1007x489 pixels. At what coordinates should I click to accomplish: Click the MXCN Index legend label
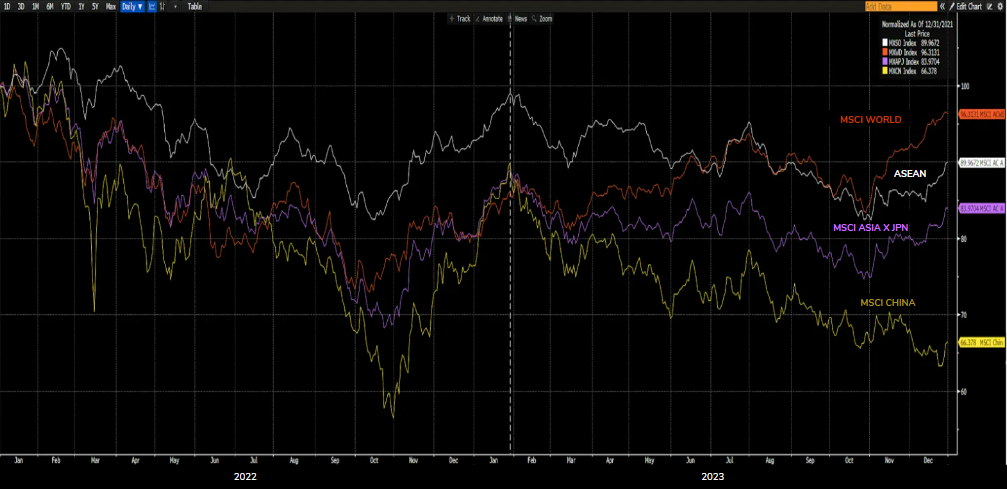(902, 71)
